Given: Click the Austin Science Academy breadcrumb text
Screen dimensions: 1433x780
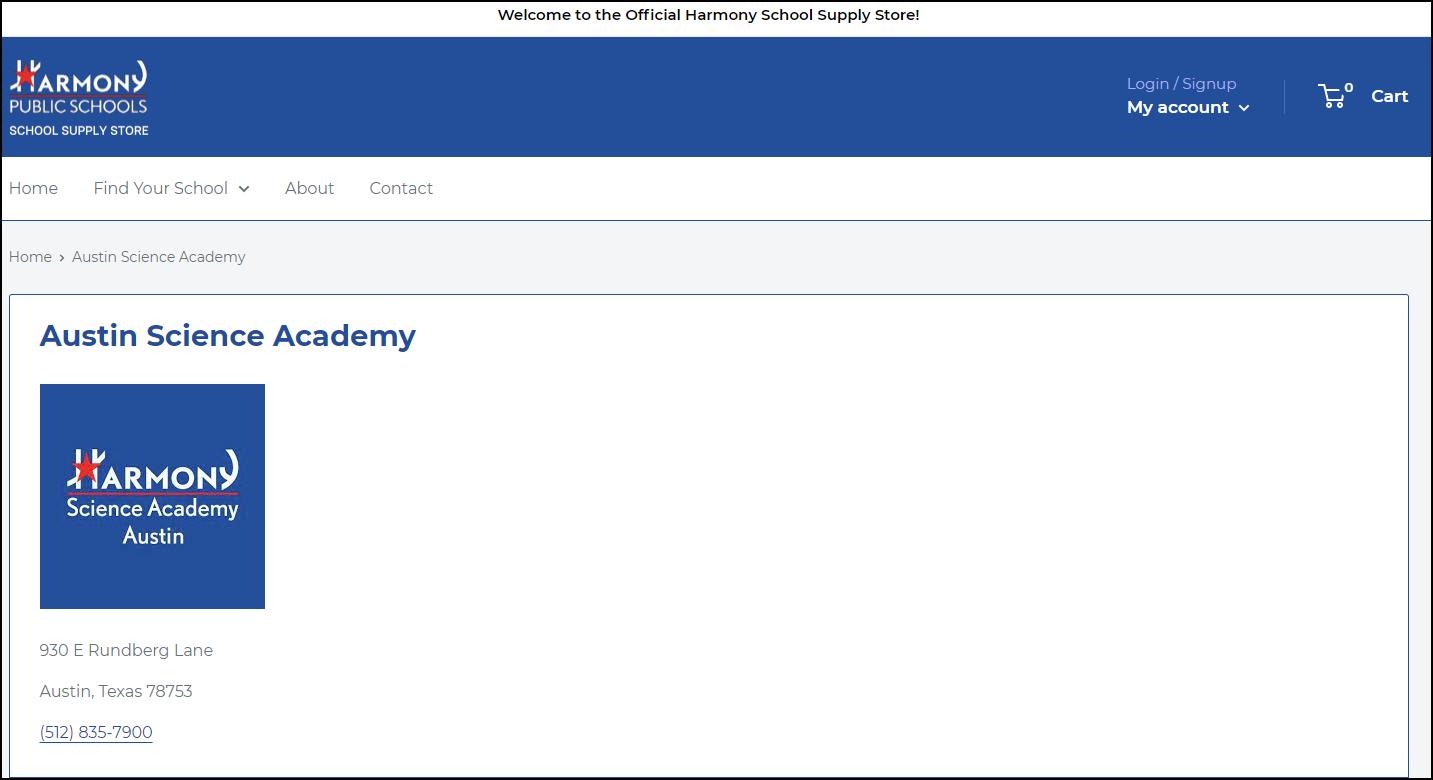Looking at the screenshot, I should [158, 257].
